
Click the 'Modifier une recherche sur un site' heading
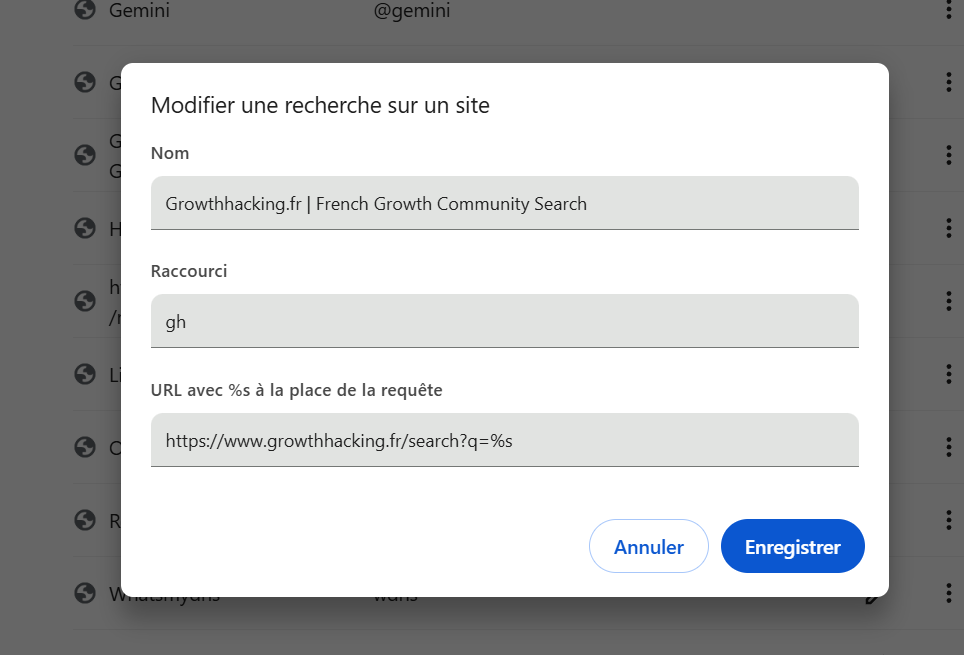[320, 105]
